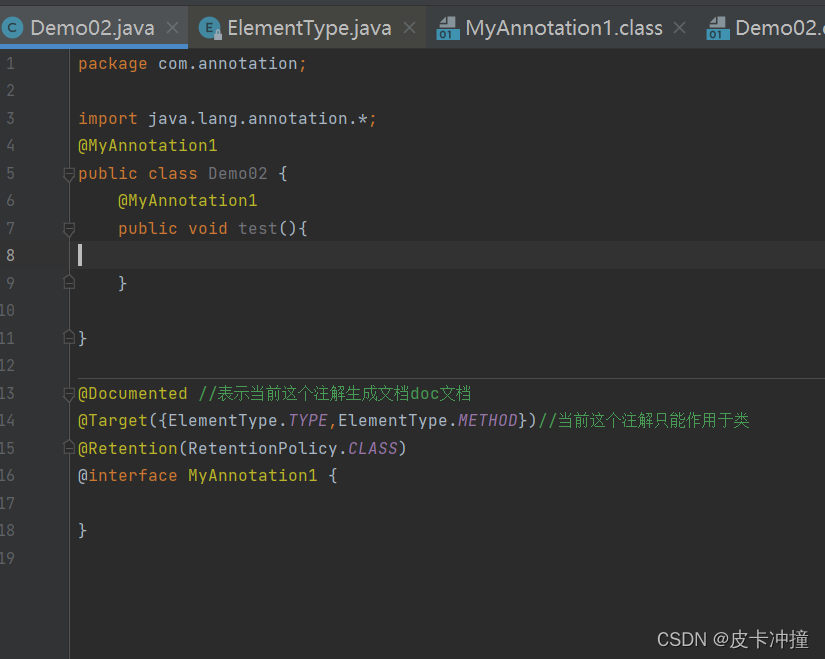Click @MyAnnotation1 above class declaration
The image size is (825, 659).
(x=148, y=146)
